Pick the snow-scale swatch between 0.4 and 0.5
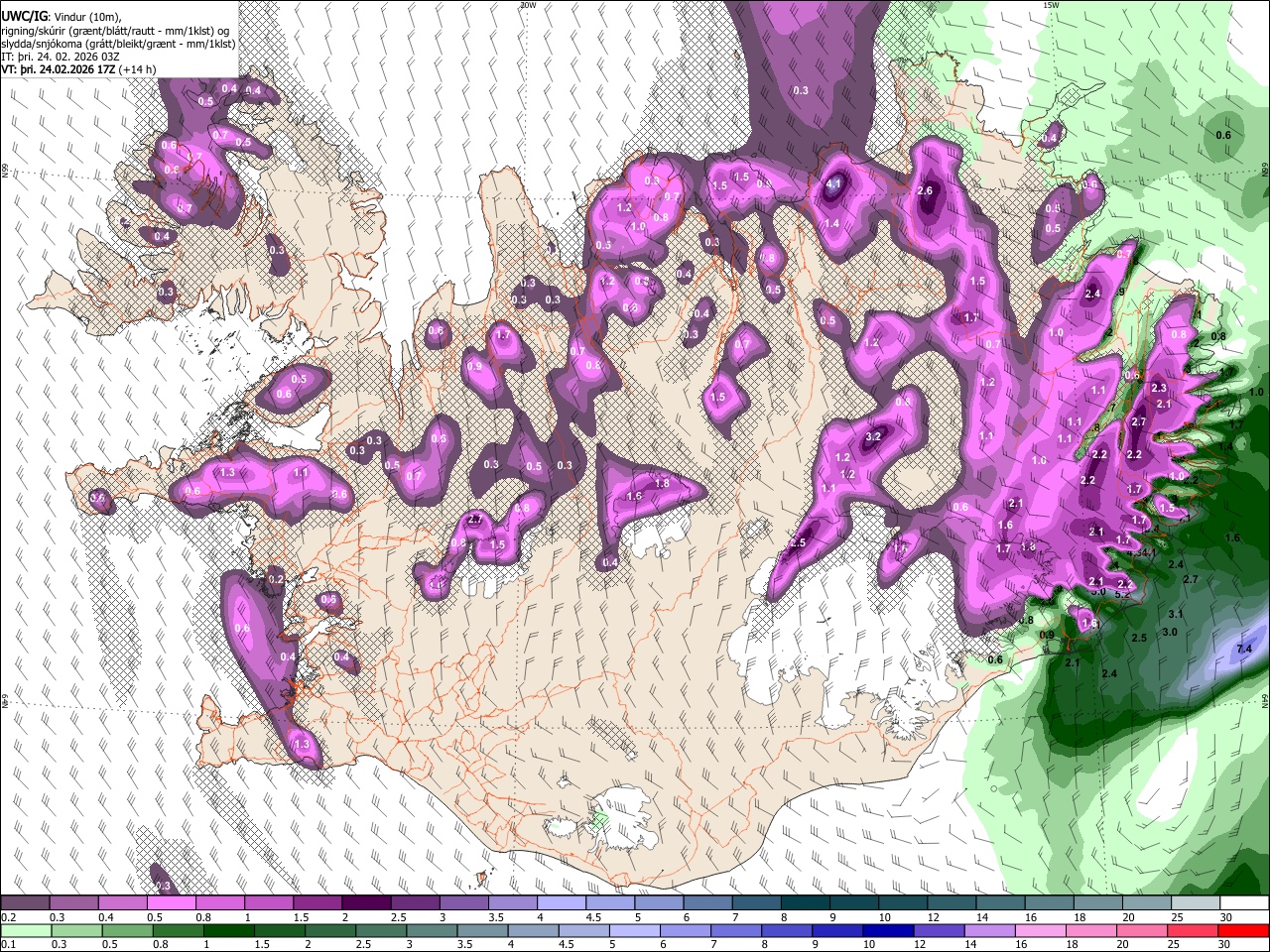This screenshot has width=1270, height=952. point(123,903)
